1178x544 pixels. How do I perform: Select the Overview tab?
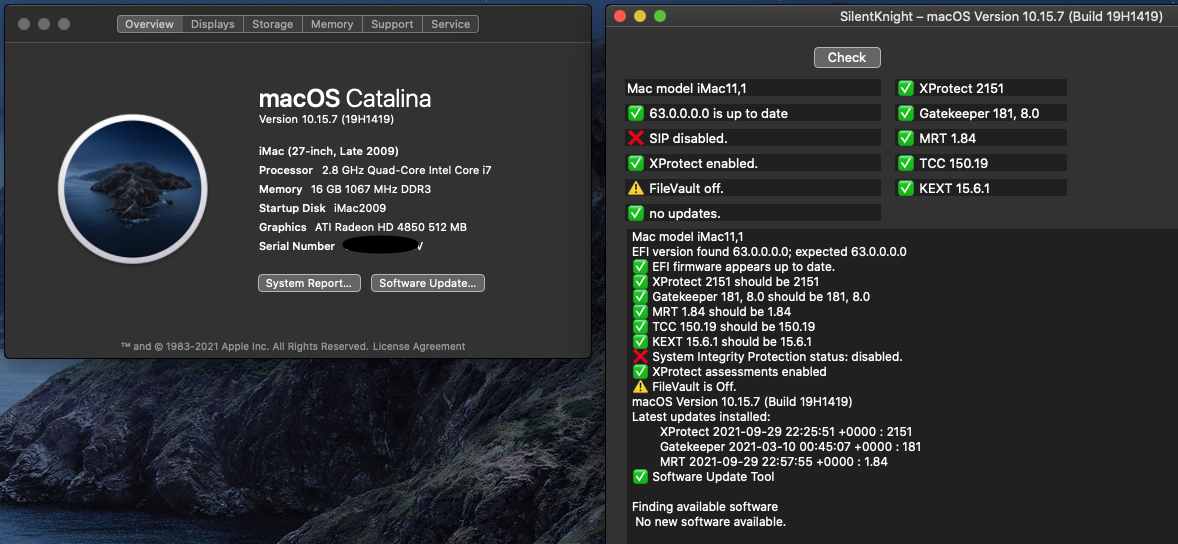(150, 24)
